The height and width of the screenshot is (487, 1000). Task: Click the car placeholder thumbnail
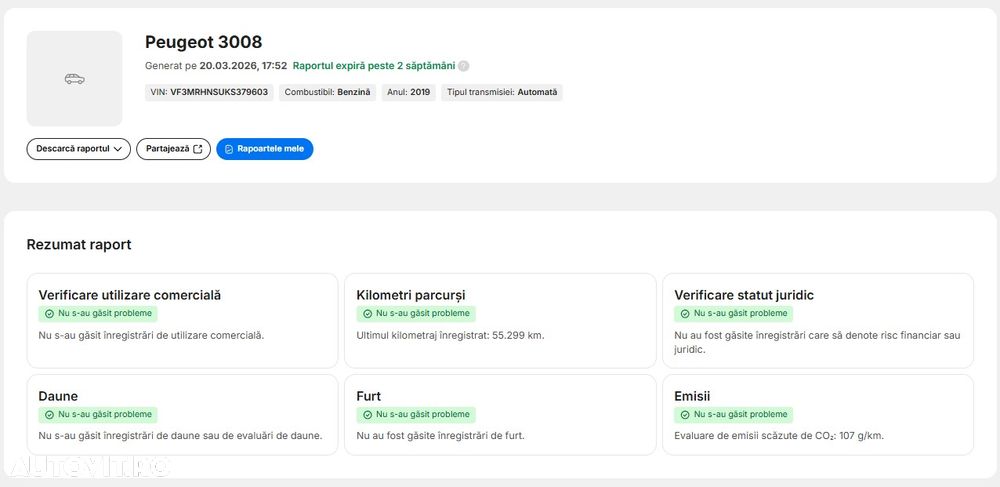tap(75, 78)
